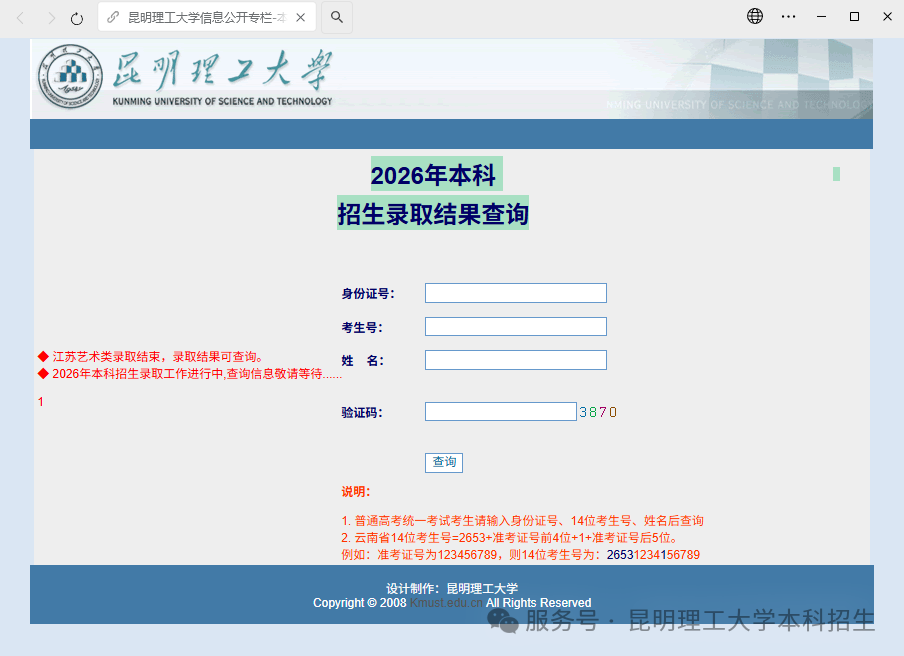This screenshot has height=656, width=904.
Task: Click the example line starting 例如
Action: 520,555
